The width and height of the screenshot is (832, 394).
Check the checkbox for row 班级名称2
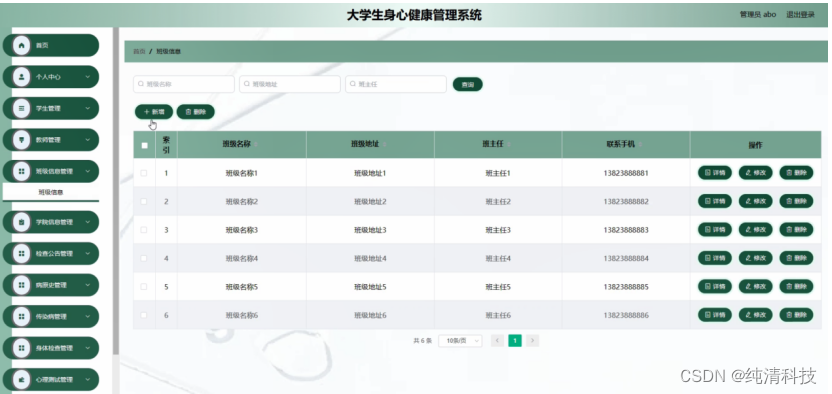[144, 202]
